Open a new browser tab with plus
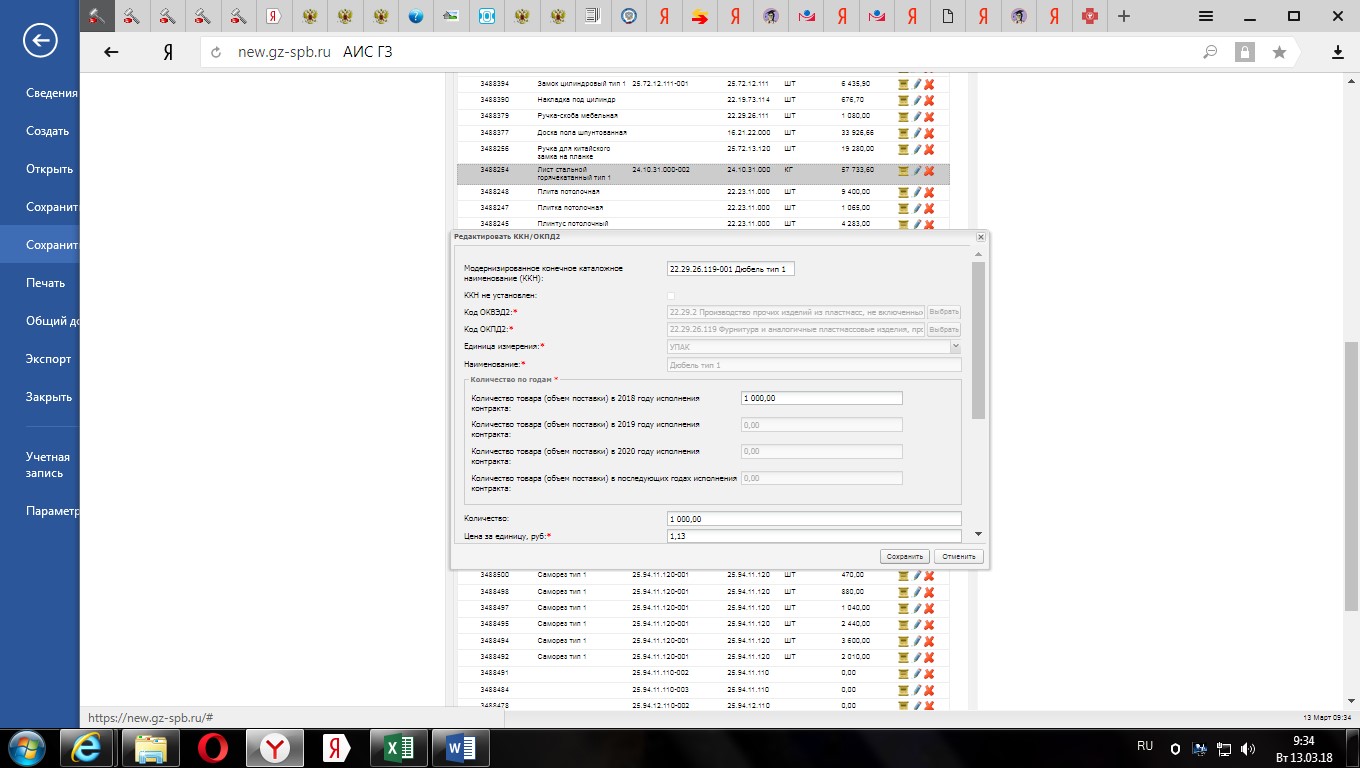This screenshot has width=1360, height=768. pos(1124,16)
